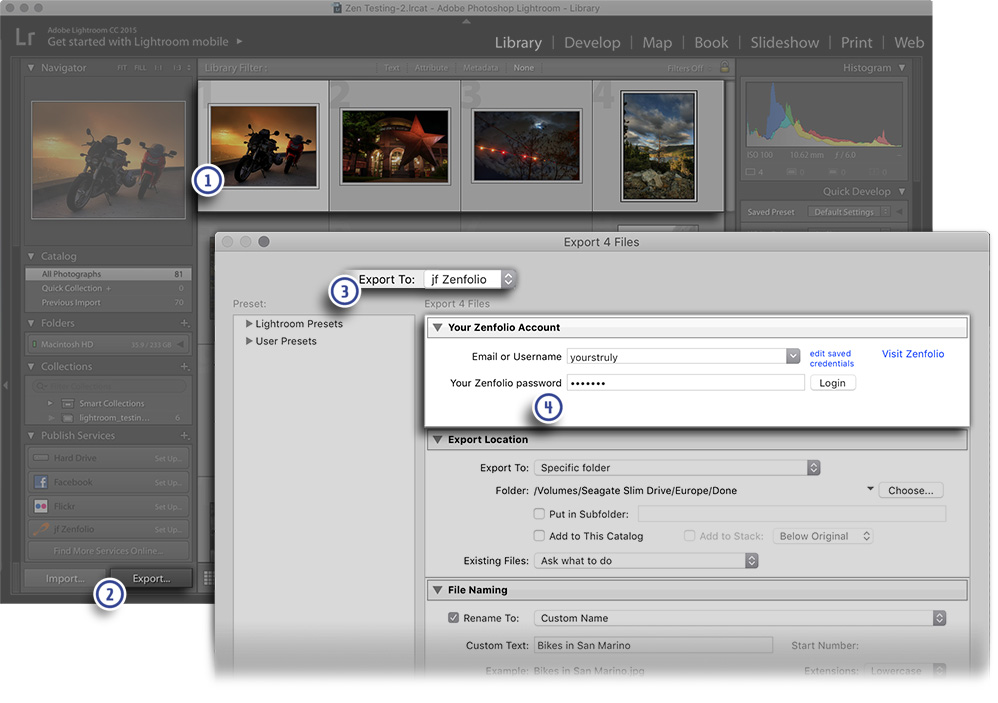Click the Export... button in Lightroom

click(x=151, y=578)
